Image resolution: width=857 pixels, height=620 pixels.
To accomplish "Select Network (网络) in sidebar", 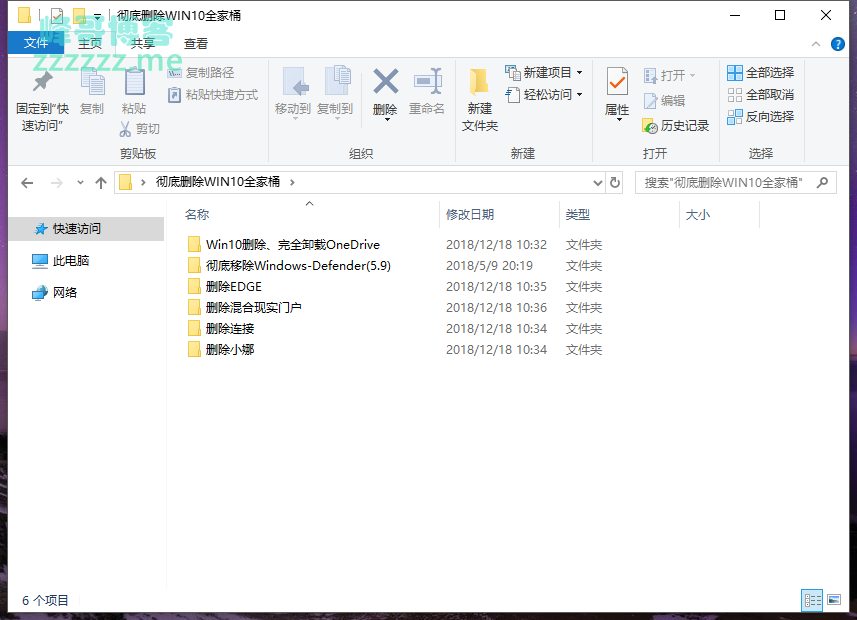I will pos(54,293).
